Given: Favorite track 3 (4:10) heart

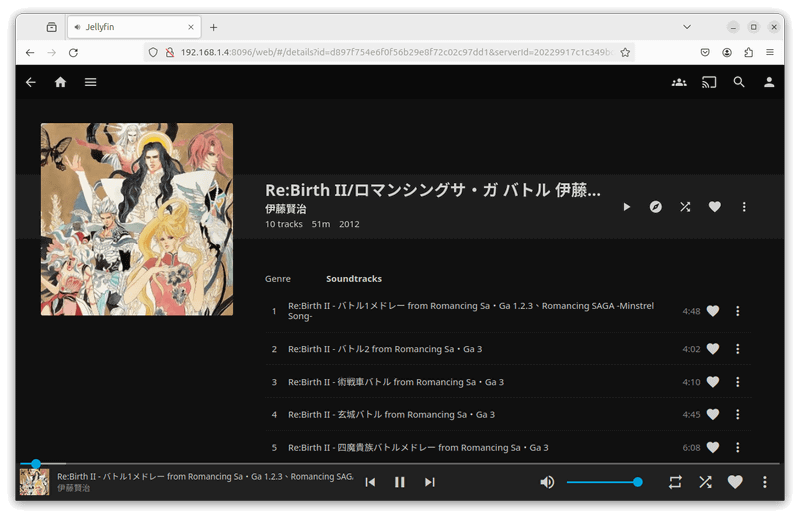Looking at the screenshot, I should click(713, 382).
